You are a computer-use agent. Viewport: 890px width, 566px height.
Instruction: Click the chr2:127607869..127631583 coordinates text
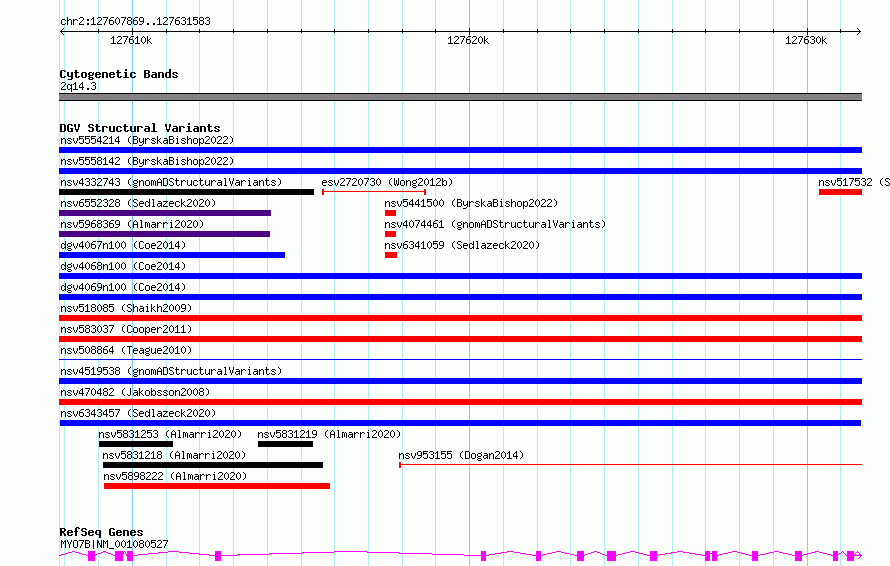click(x=135, y=21)
